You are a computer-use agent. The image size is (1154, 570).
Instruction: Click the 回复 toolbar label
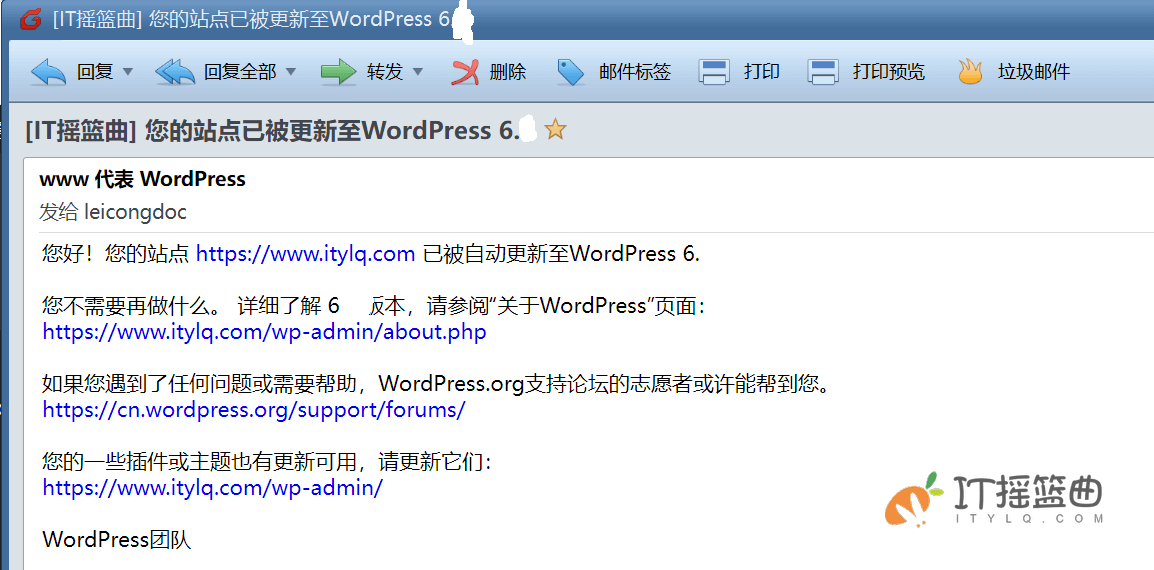94,72
